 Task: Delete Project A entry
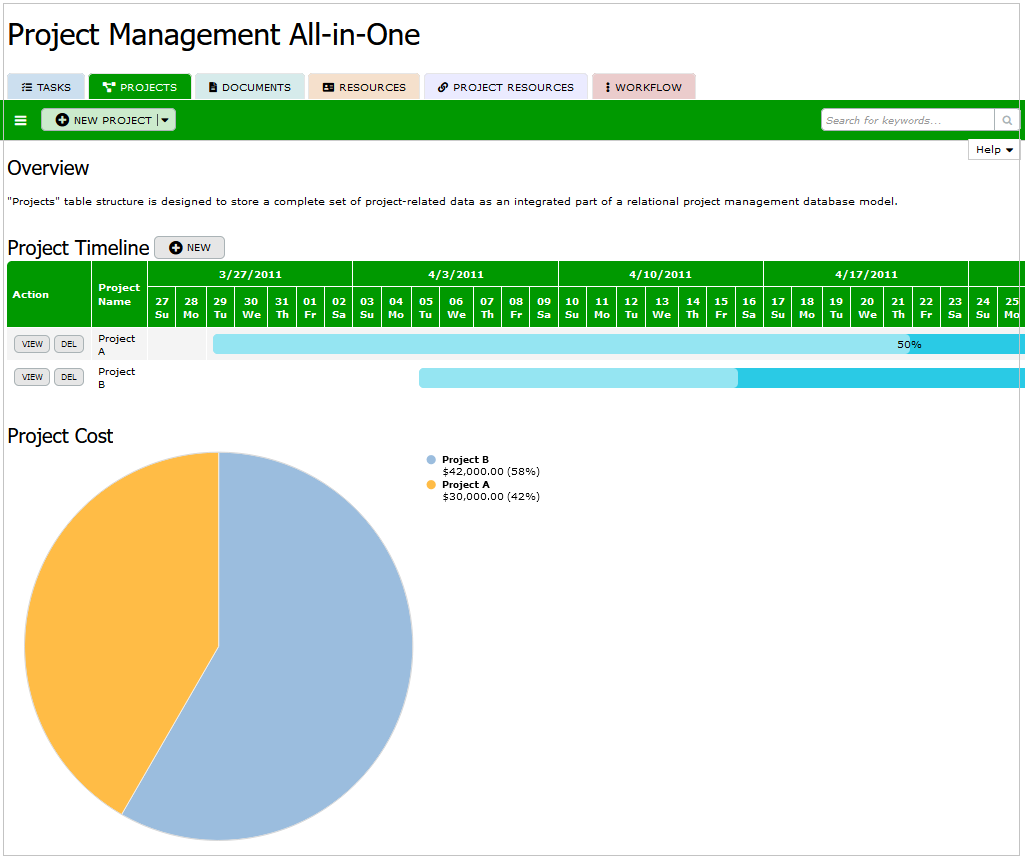click(68, 344)
